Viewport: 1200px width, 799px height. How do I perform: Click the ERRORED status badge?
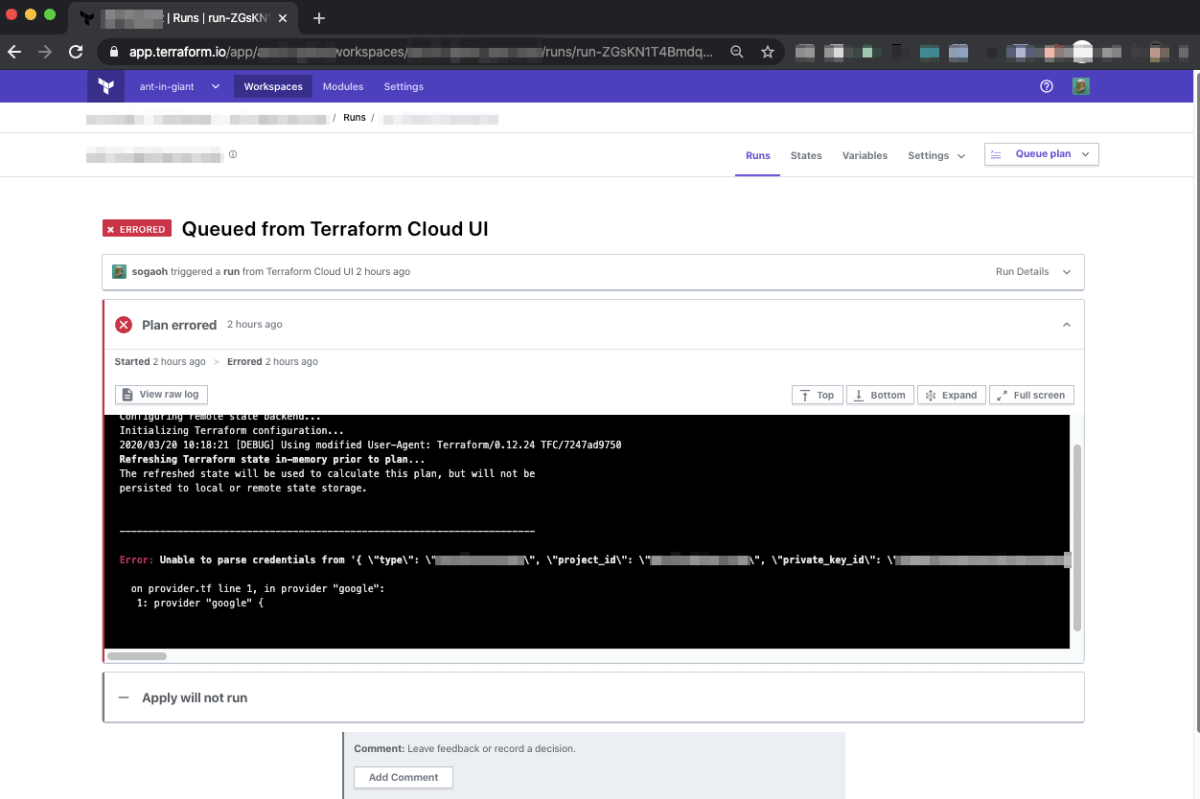tap(137, 229)
